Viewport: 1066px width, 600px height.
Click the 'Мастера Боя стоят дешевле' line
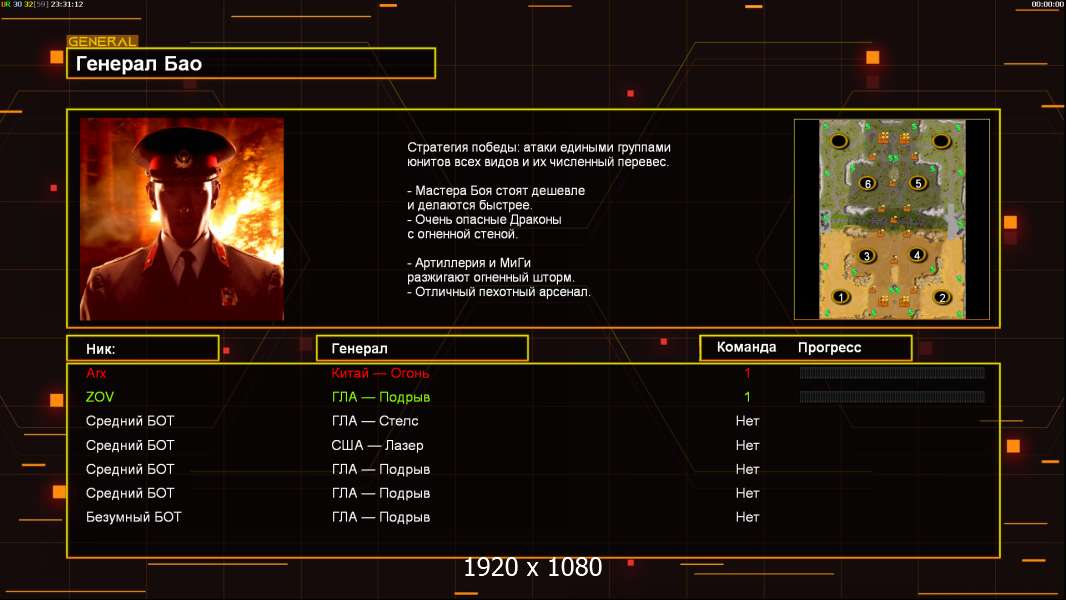click(x=496, y=190)
